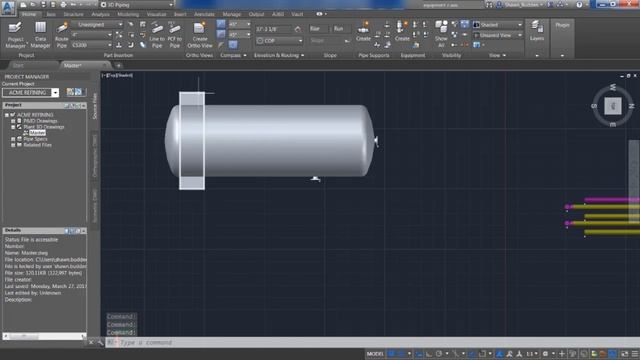Toggle polar tracking in status bar
Image resolution: width=640 pixels, height=360 pixels.
(439, 353)
